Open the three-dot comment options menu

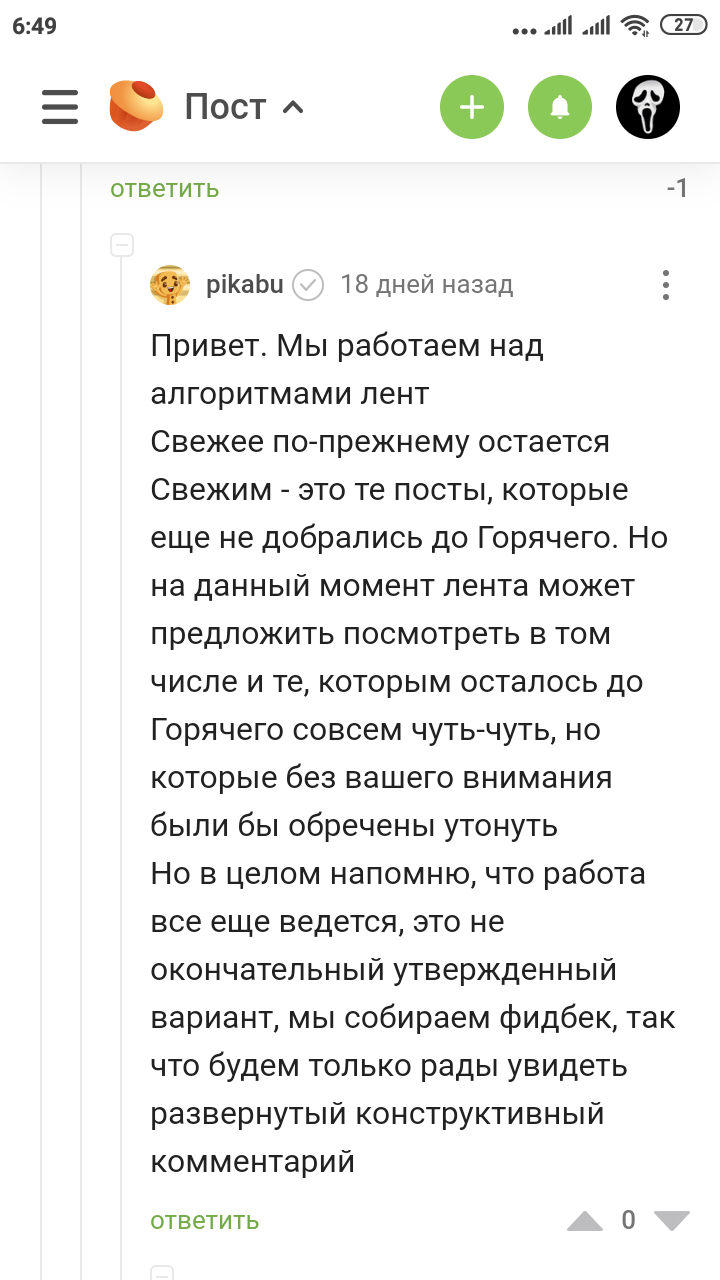coord(666,285)
